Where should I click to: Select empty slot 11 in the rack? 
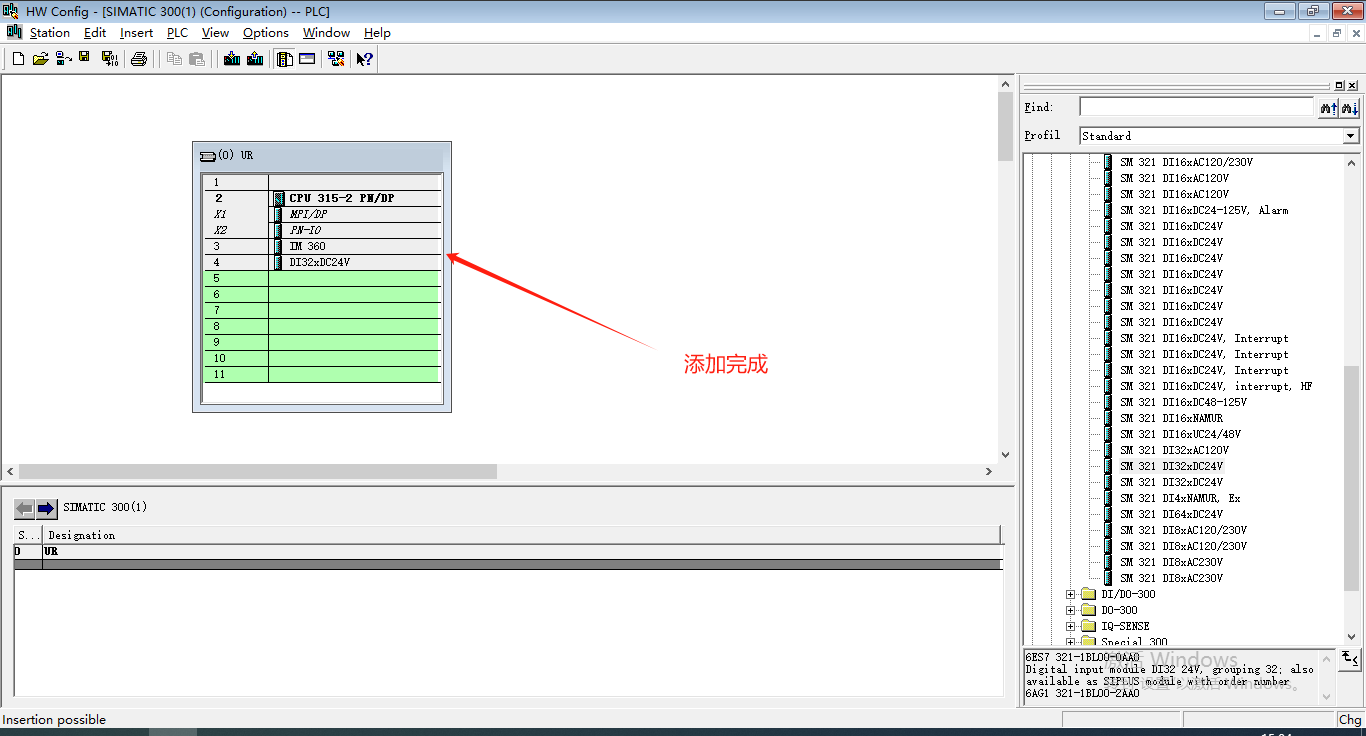coord(322,374)
